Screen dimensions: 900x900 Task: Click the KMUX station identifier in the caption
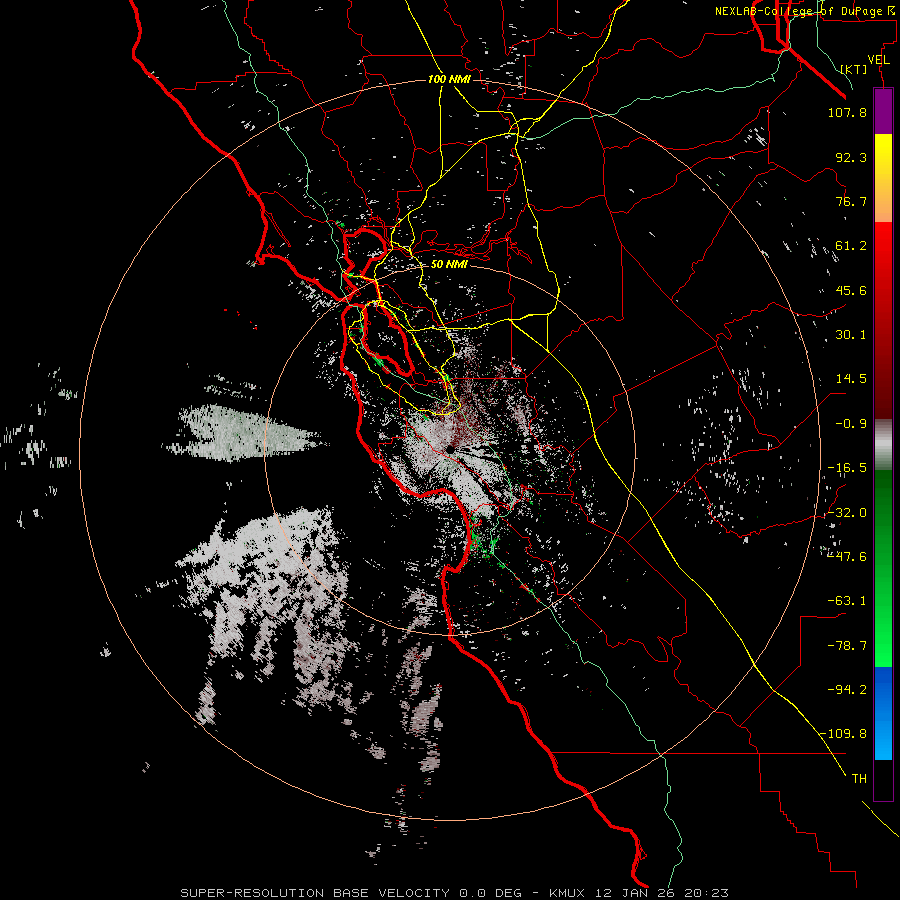[569, 893]
